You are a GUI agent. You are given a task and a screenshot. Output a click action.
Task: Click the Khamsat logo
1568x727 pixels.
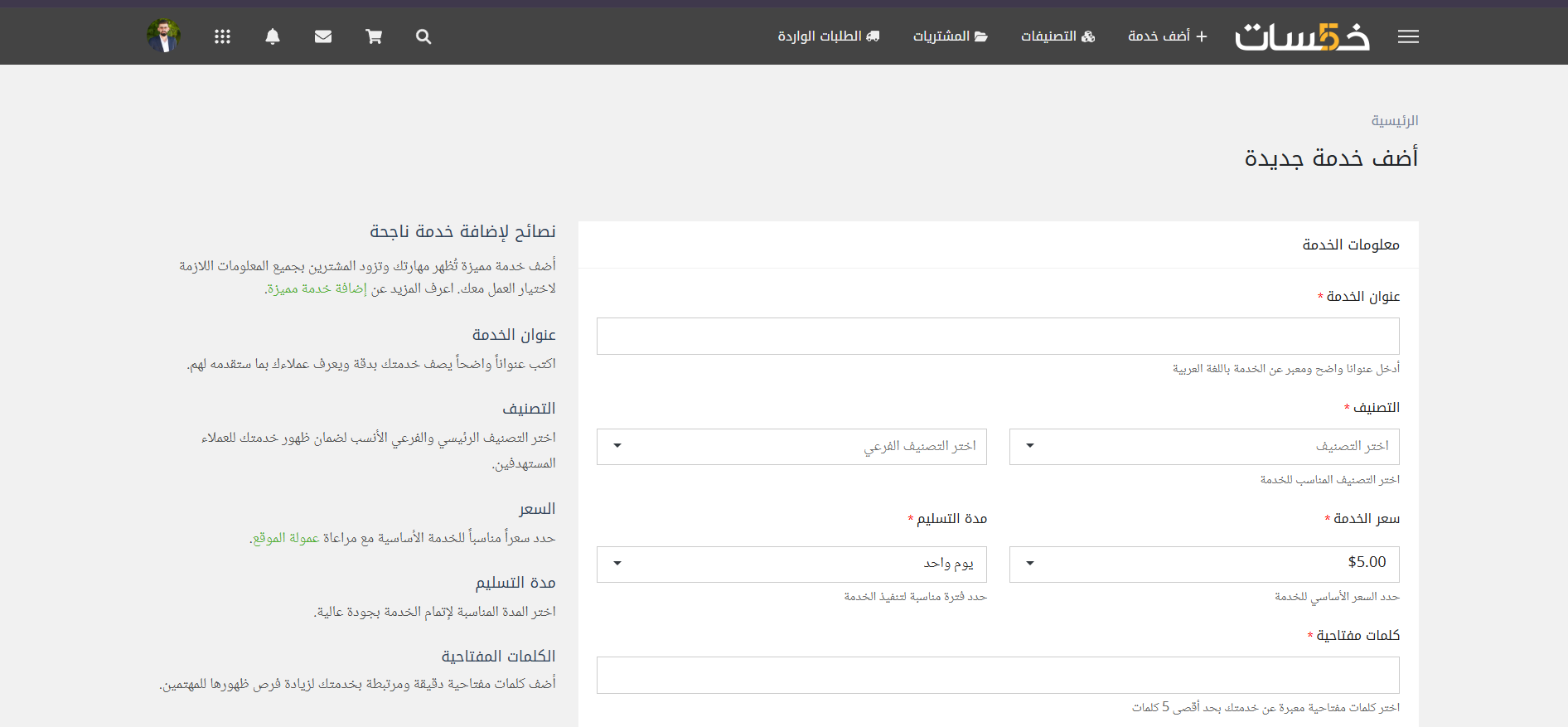click(x=1302, y=36)
